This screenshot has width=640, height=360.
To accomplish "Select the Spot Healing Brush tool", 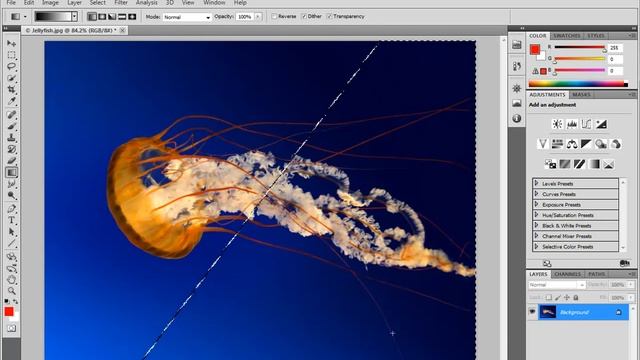I will coord(11,115).
